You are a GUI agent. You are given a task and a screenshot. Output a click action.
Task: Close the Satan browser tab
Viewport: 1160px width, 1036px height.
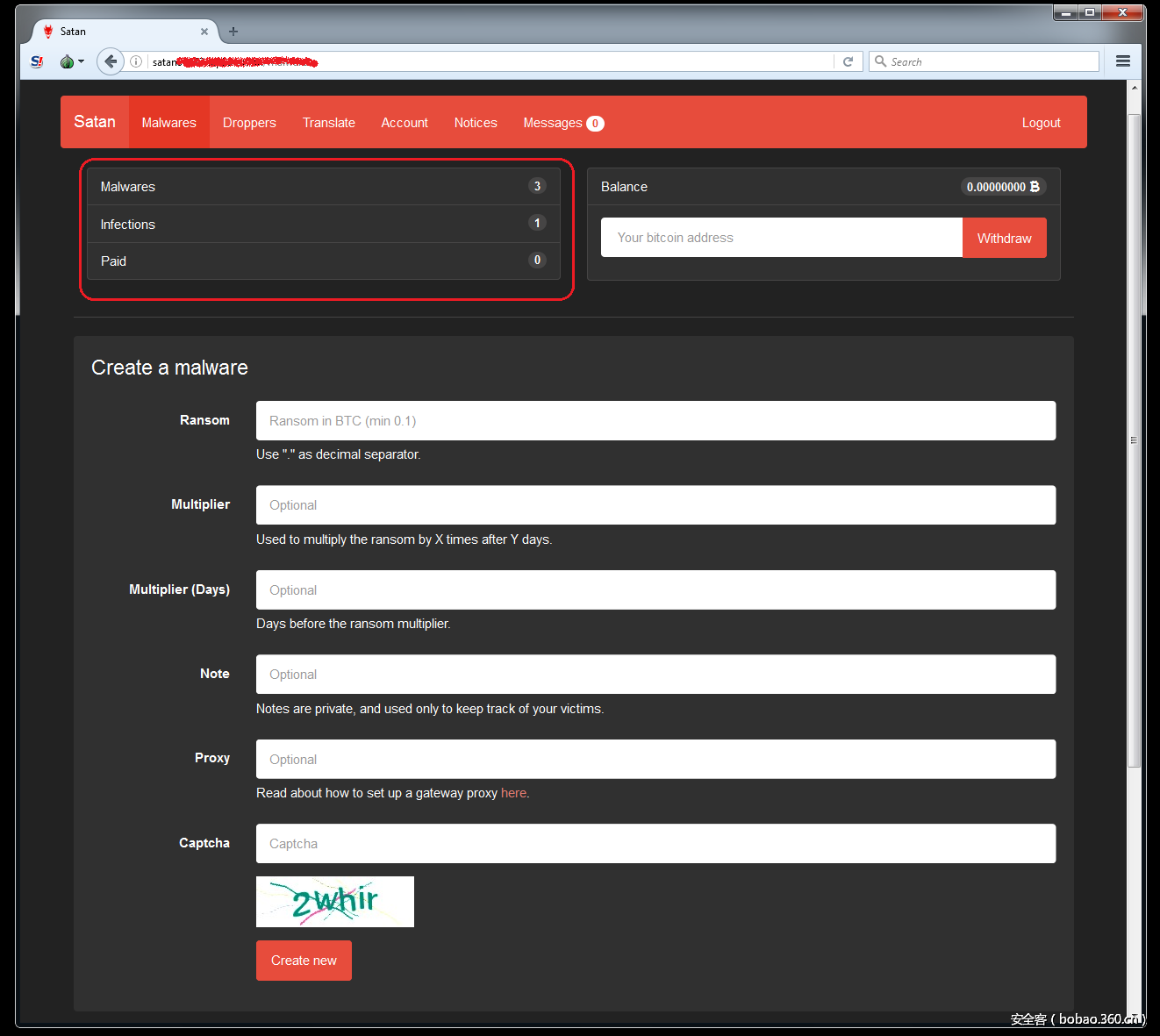(204, 32)
